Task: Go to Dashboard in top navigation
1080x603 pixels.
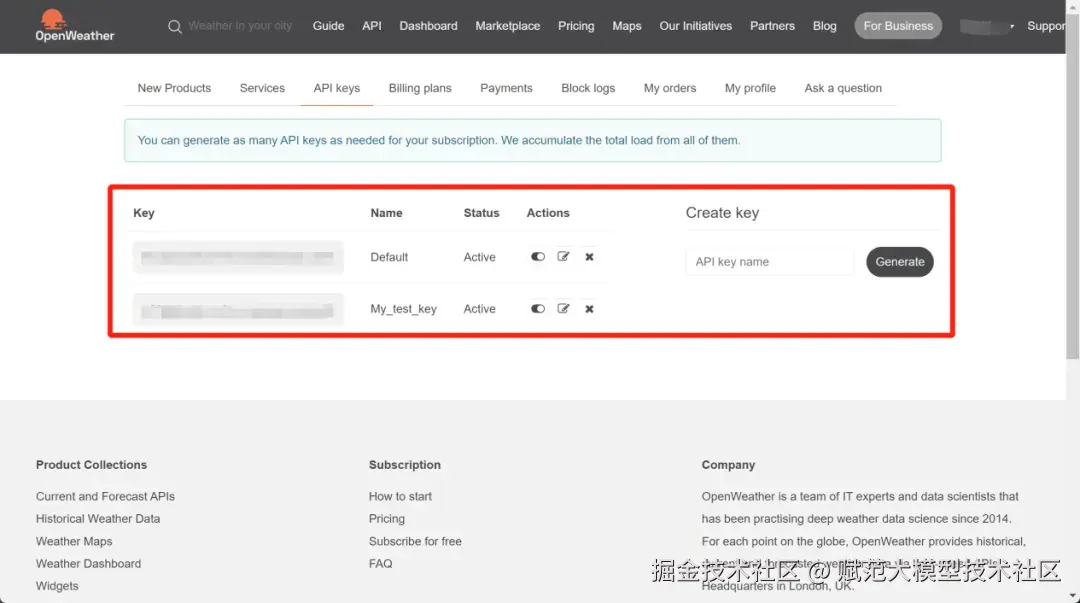Action: 428,26
